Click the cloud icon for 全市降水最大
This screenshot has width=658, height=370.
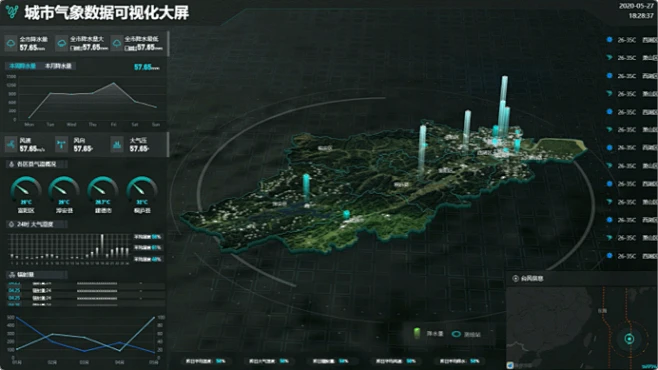[x=62, y=43]
